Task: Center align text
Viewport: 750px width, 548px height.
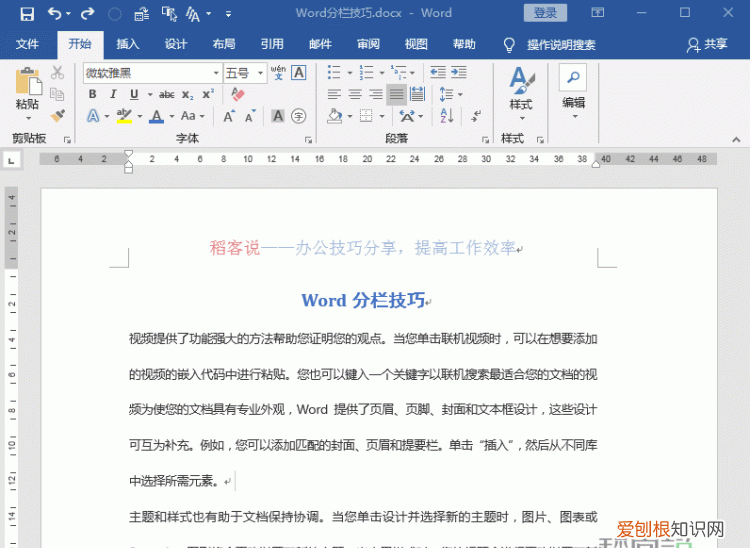Action: [x=355, y=94]
